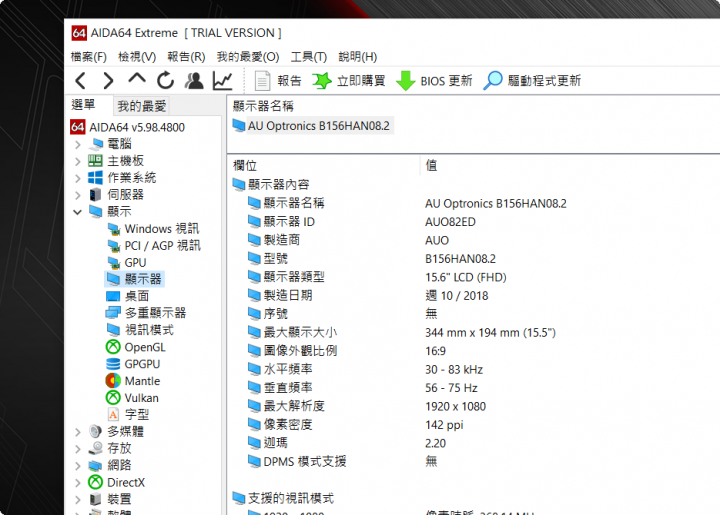Viewport: 720px width, 515px height.
Task: Select the 字型 font icon
Action: tap(113, 414)
